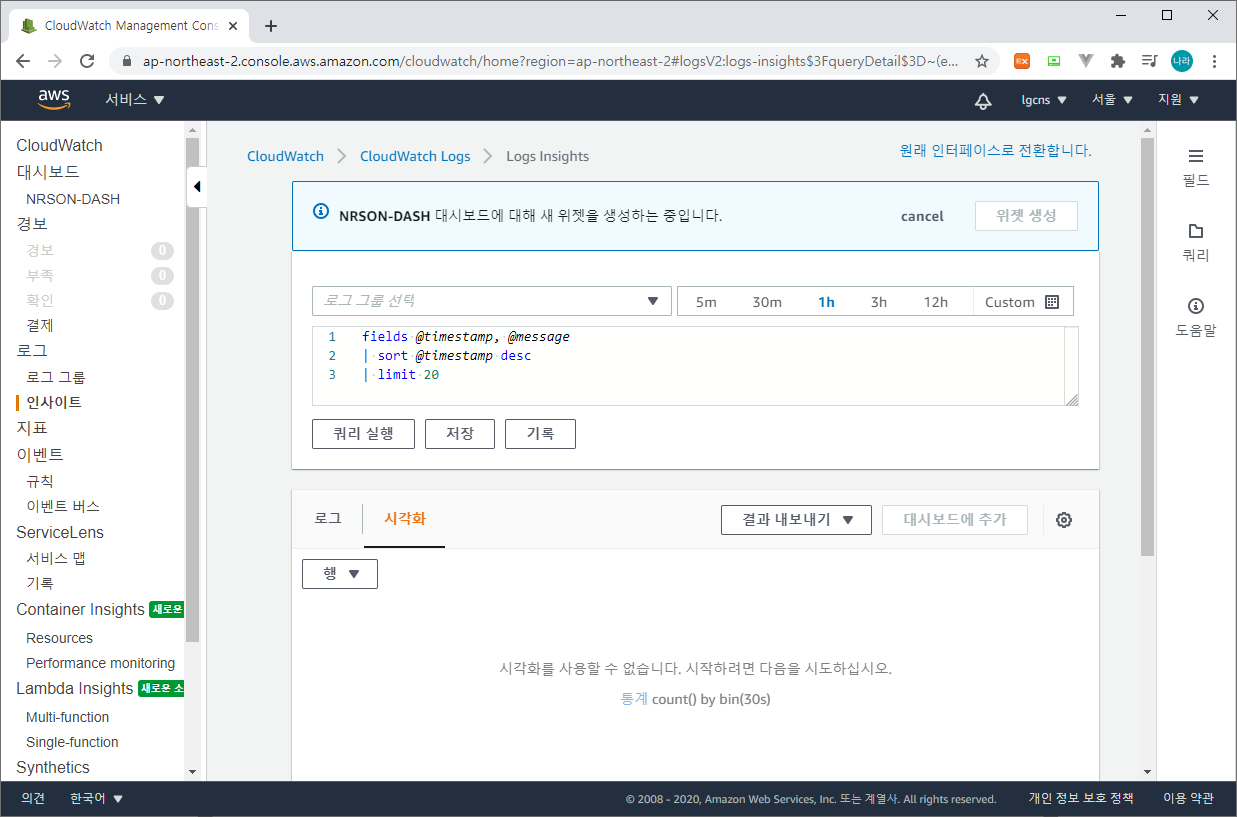Select the 12h time range
This screenshot has width=1237, height=817.
click(x=936, y=302)
